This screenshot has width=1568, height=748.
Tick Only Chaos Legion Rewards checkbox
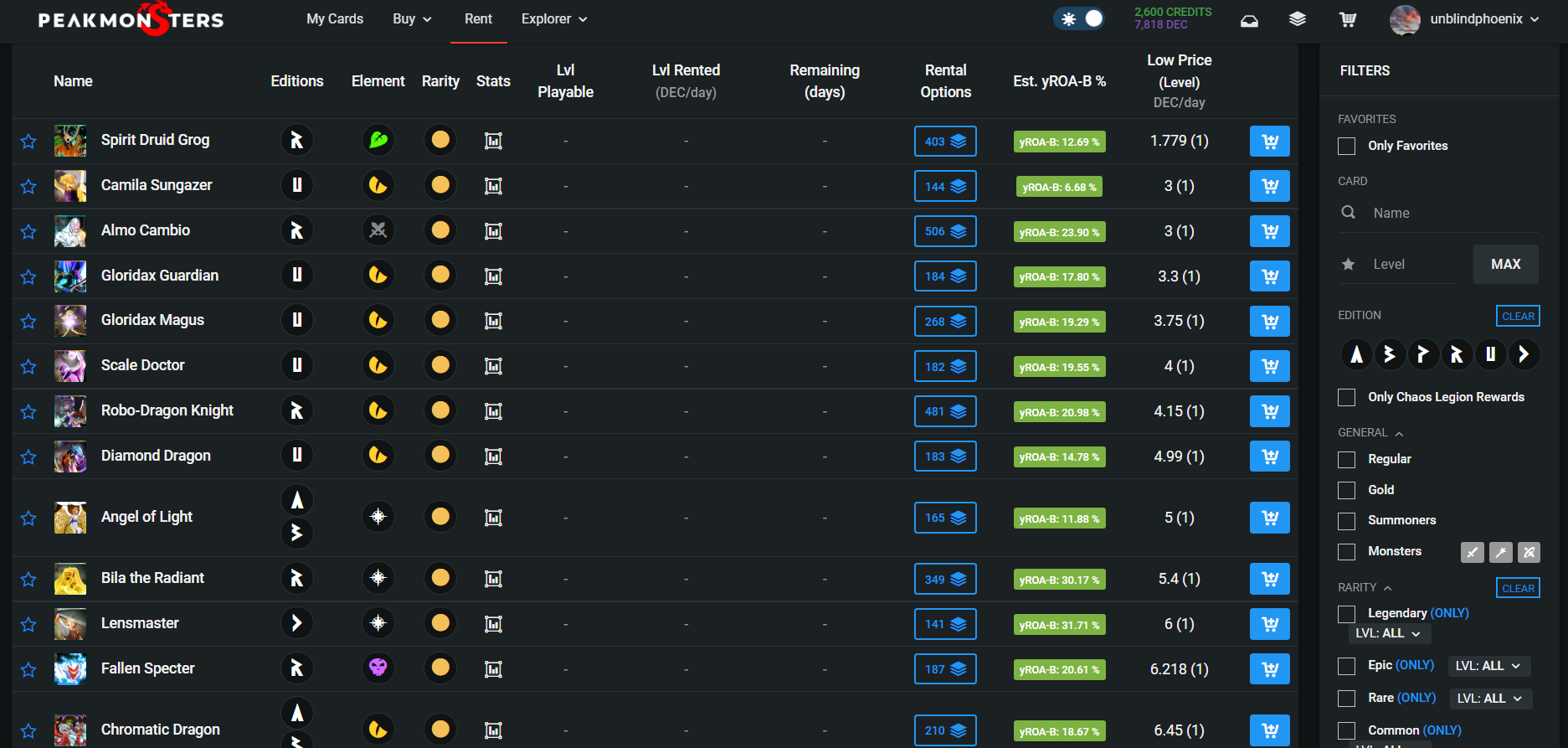pos(1346,397)
